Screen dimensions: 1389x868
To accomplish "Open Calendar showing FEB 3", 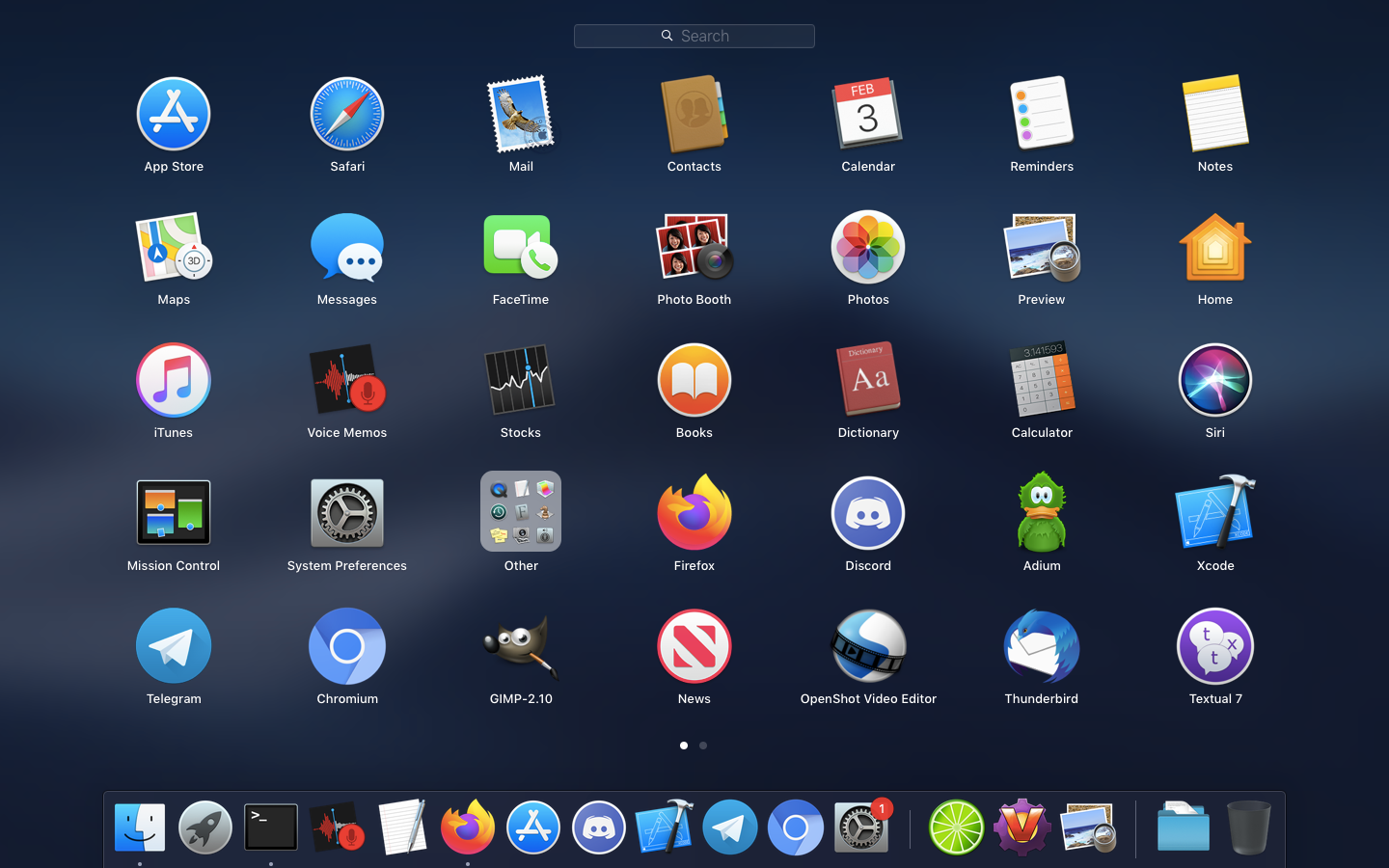I will (x=868, y=114).
